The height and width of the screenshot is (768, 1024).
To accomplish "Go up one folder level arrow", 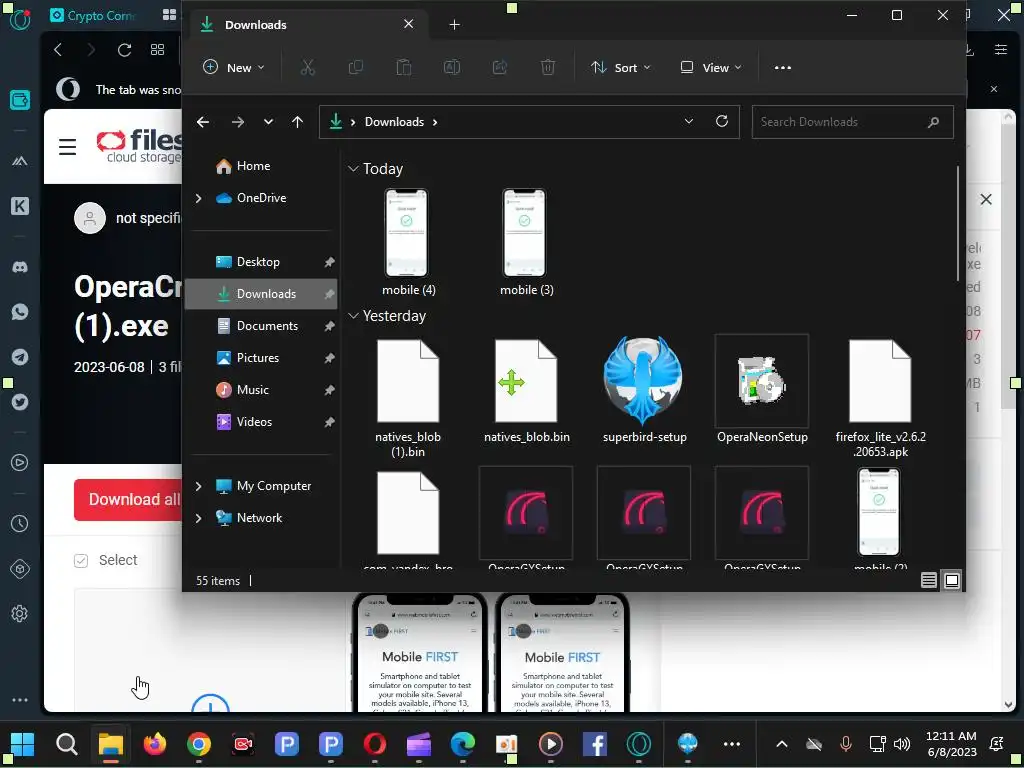I will [x=297, y=122].
